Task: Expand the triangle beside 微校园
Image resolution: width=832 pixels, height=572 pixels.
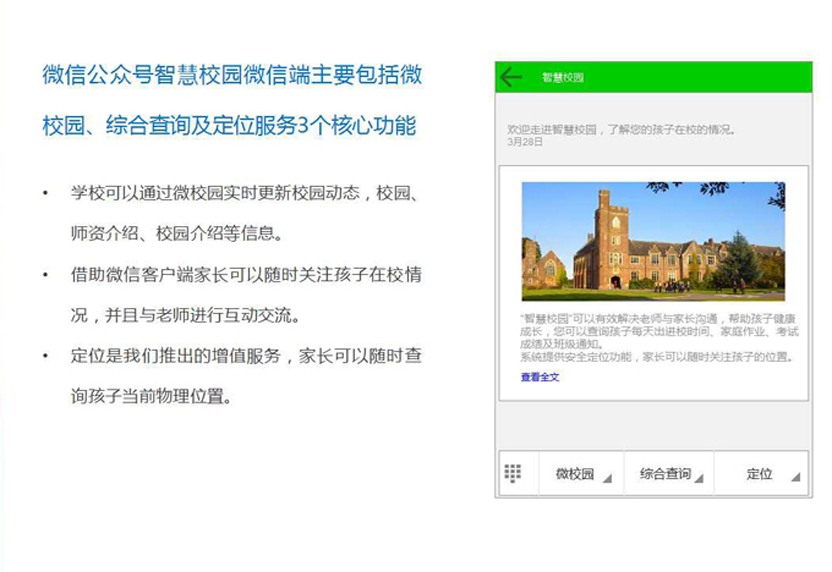Action: tap(608, 478)
